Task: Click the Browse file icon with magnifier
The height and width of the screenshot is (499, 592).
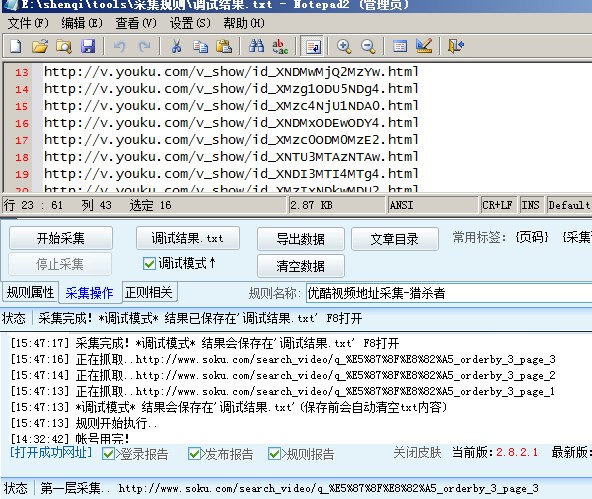Action: pos(63,46)
